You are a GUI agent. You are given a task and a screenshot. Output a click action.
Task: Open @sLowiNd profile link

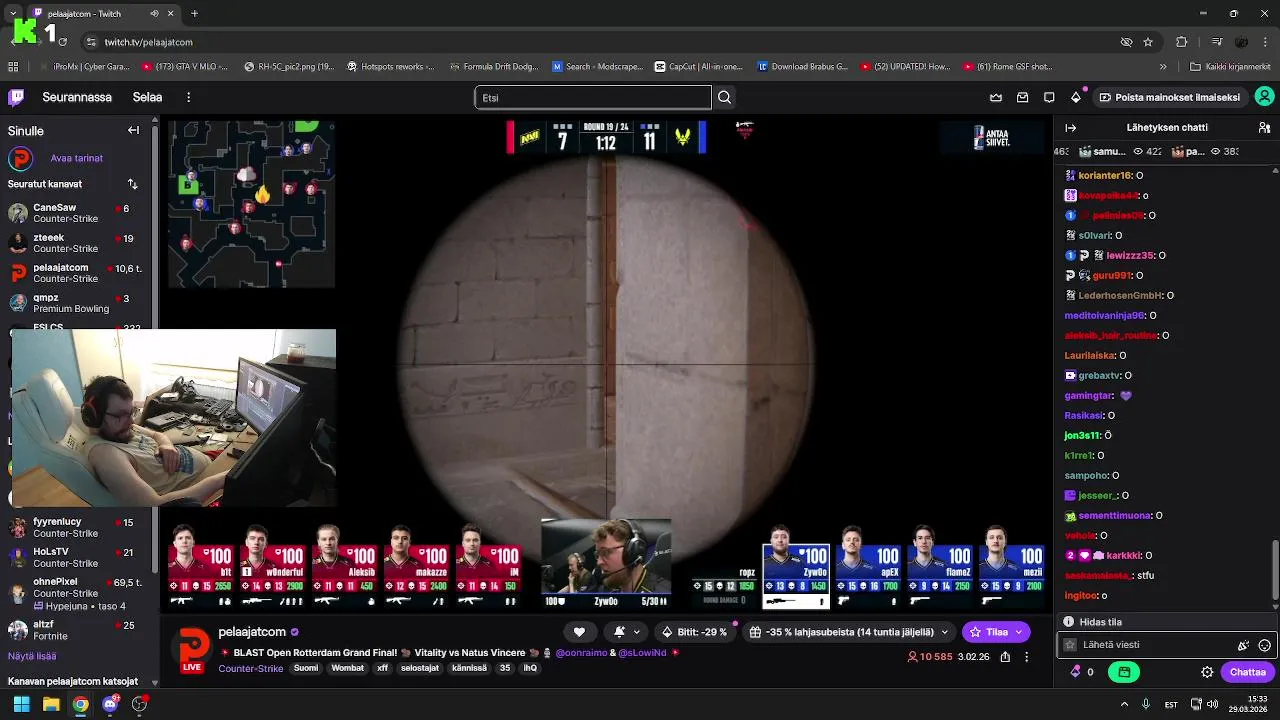[x=642, y=652]
